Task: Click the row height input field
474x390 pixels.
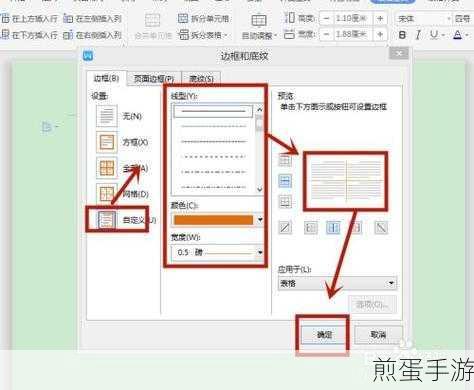Action: click(352, 19)
